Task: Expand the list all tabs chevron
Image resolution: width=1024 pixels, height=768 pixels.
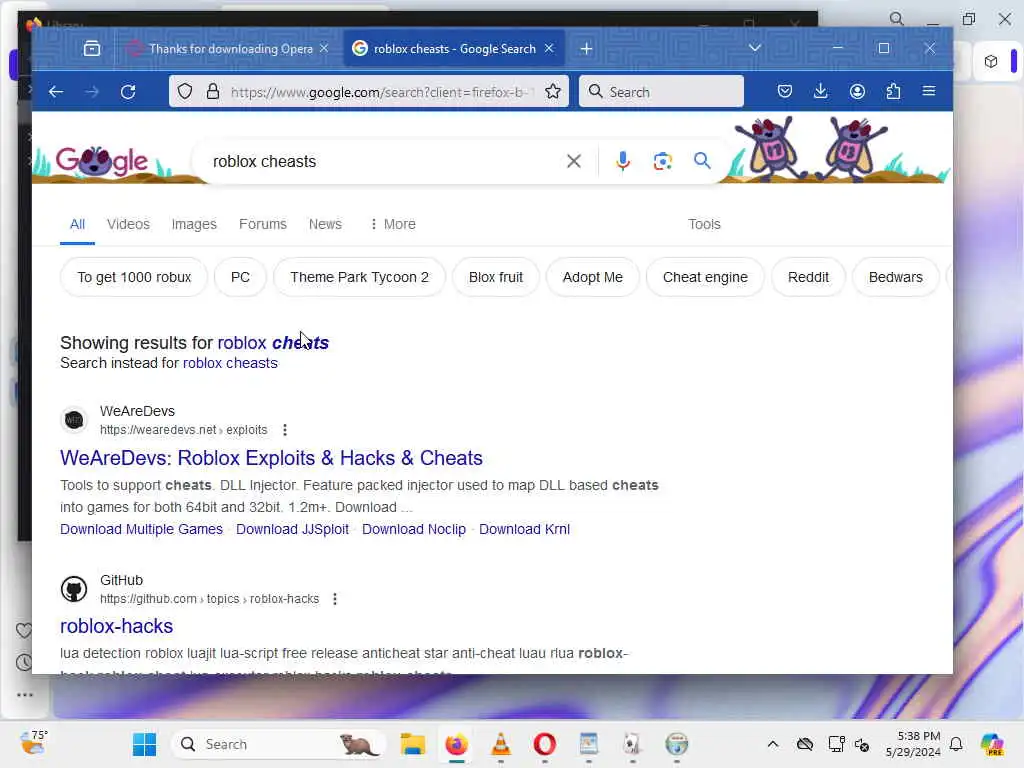Action: [755, 48]
